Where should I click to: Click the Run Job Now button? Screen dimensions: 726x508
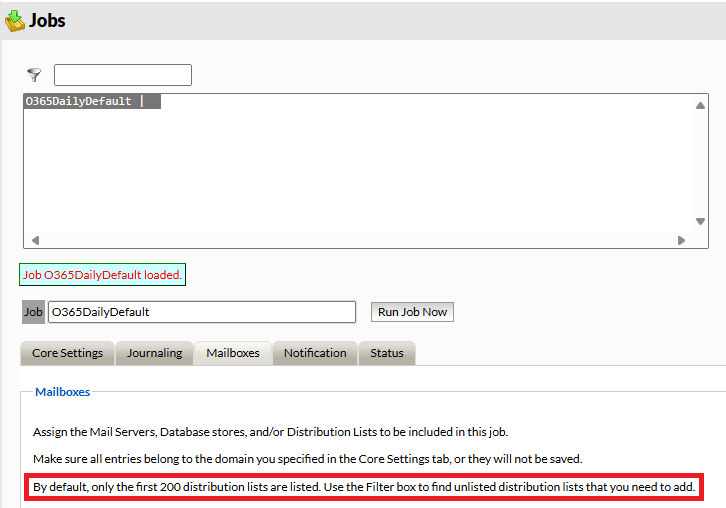tap(412, 312)
